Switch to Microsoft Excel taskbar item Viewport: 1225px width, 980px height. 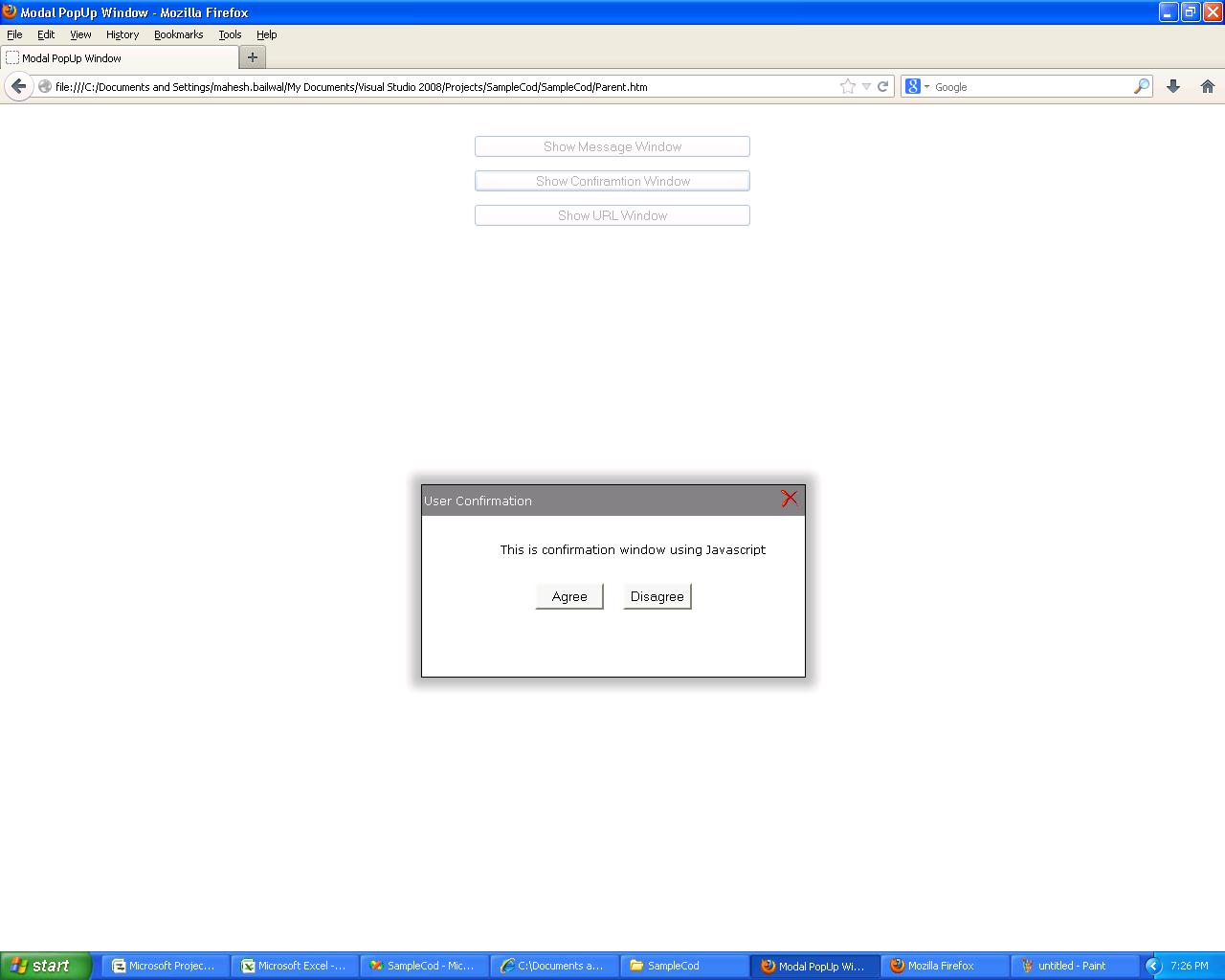(x=295, y=966)
